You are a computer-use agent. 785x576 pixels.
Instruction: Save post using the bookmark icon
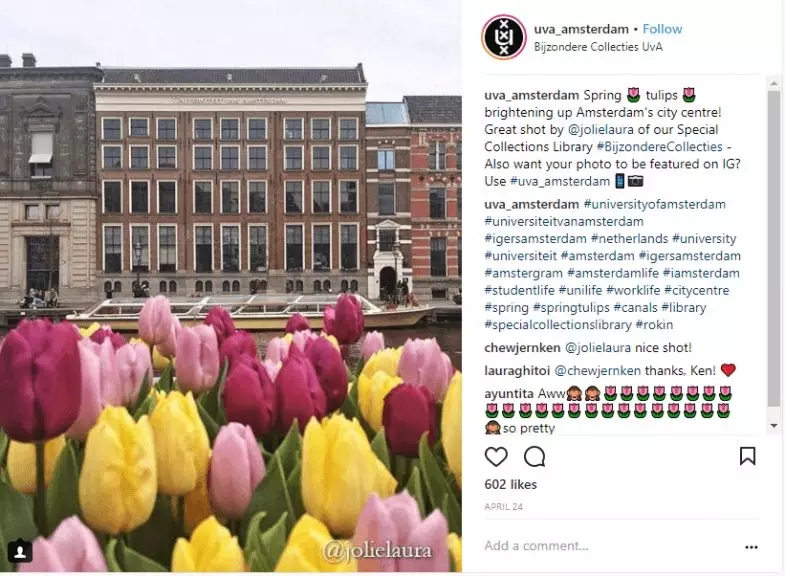coord(747,456)
